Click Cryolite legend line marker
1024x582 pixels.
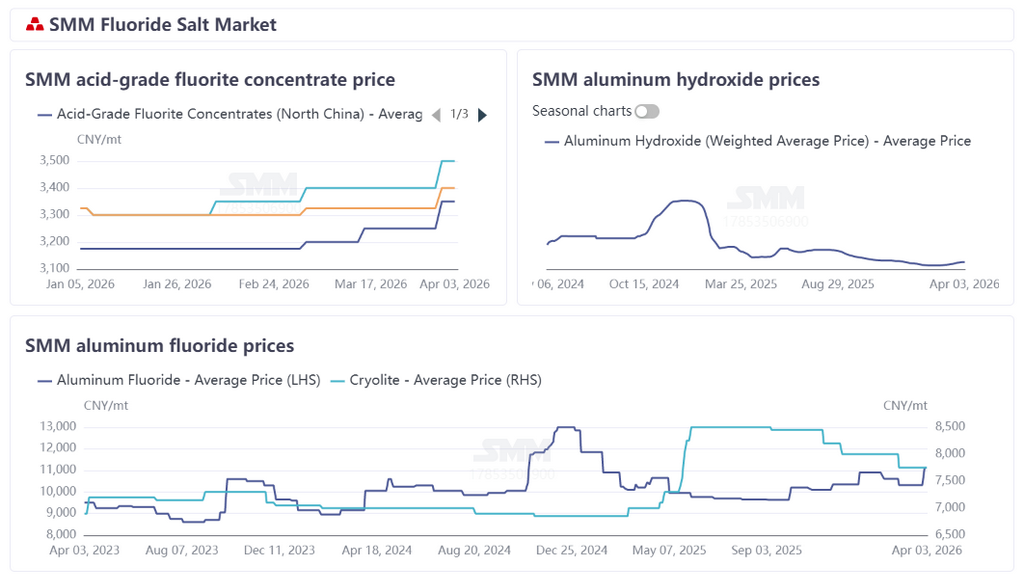tap(336, 380)
